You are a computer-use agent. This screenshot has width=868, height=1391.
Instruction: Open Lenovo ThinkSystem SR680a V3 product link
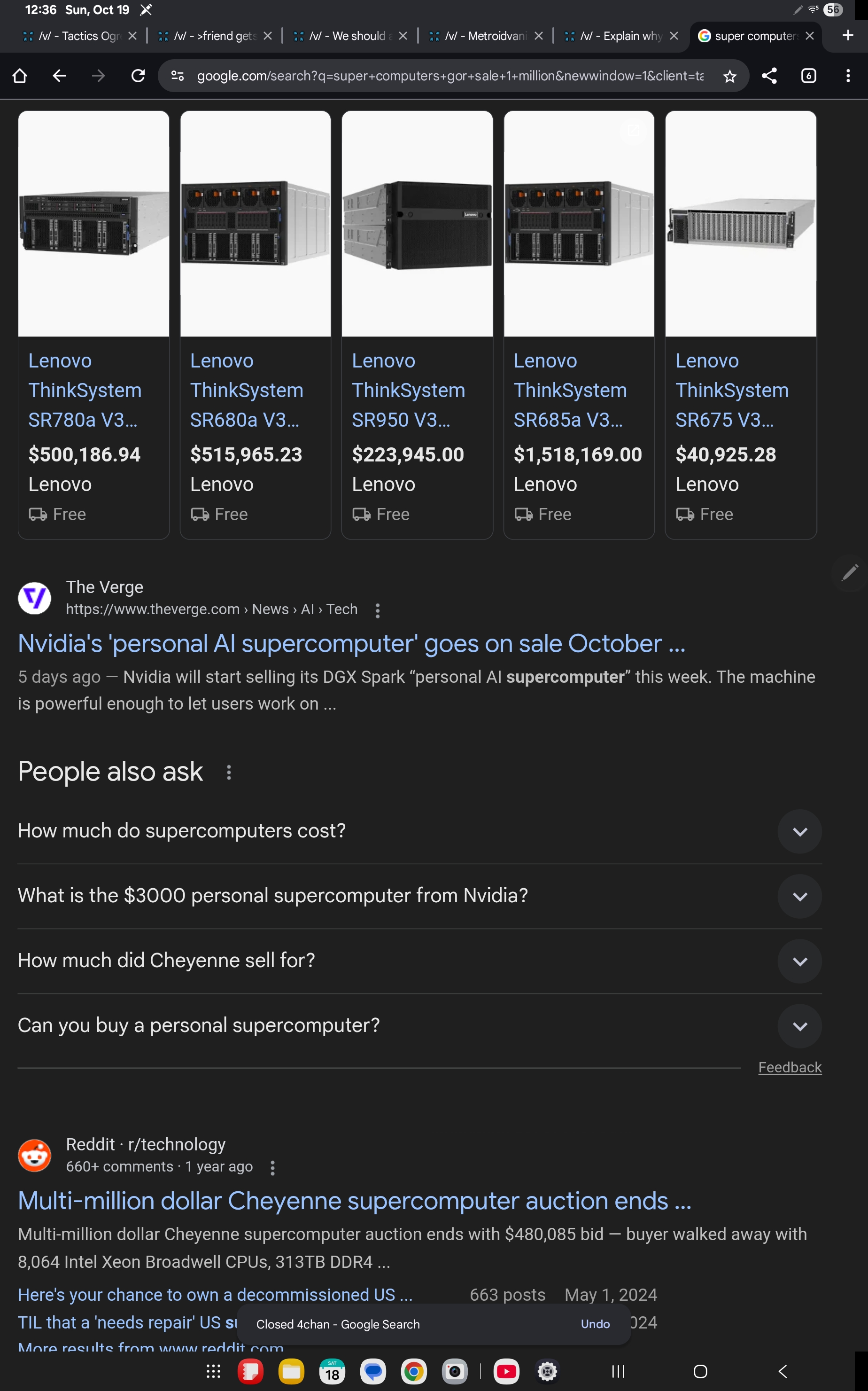pyautogui.click(x=247, y=390)
